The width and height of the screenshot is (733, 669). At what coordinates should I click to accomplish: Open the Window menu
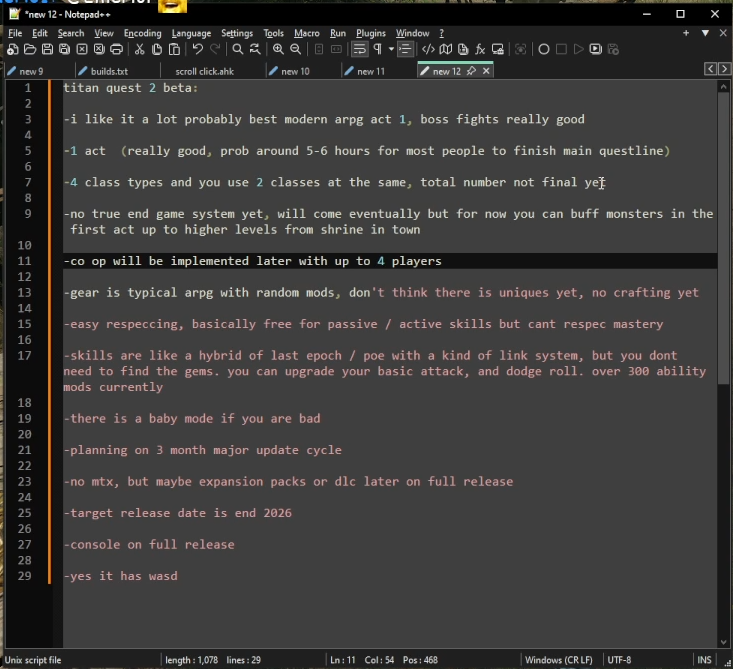[x=412, y=33]
